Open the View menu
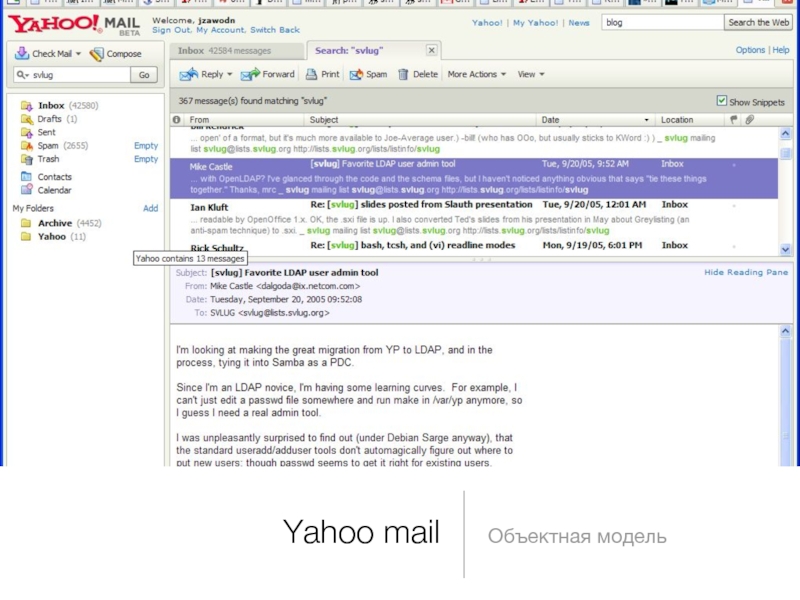 pyautogui.click(x=531, y=74)
